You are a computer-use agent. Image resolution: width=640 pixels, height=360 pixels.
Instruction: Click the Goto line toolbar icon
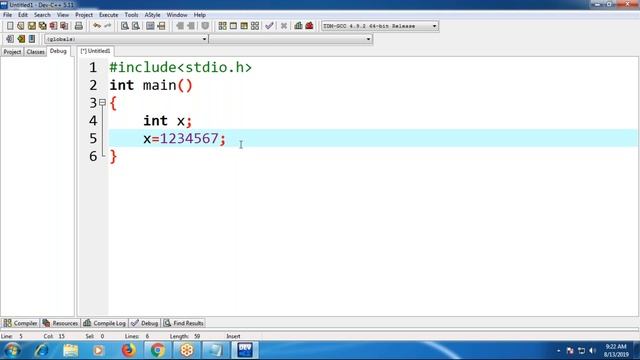coord(161,26)
